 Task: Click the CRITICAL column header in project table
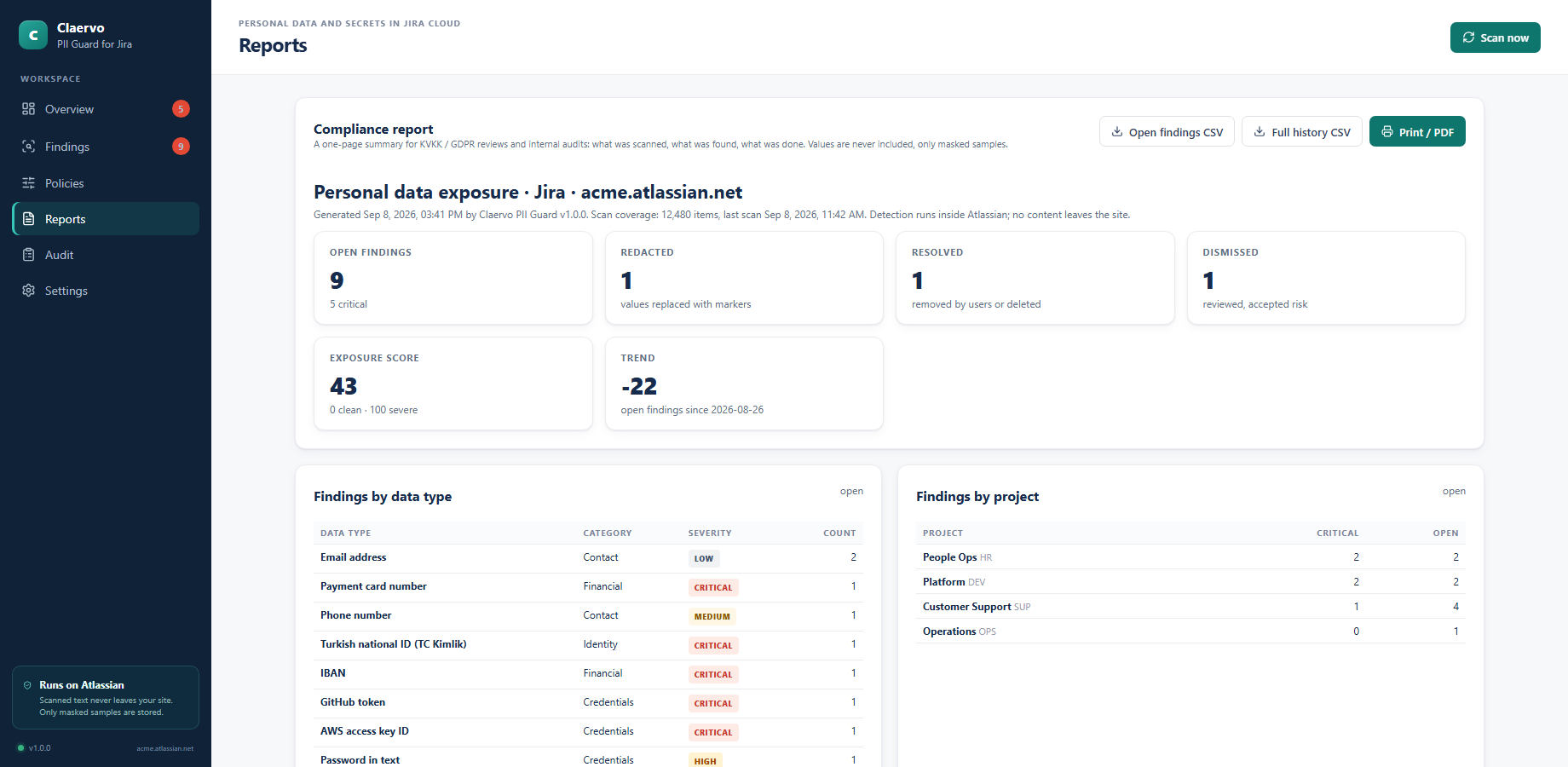click(x=1338, y=533)
